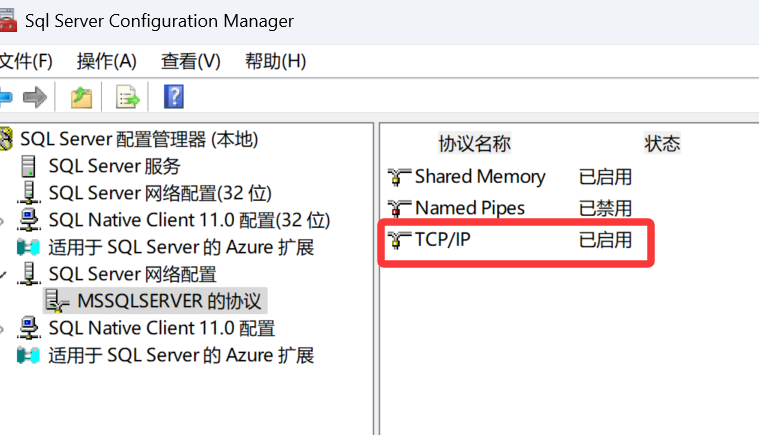This screenshot has height=435, width=759.
Task: Sort by the 状态 column header
Action: click(662, 143)
